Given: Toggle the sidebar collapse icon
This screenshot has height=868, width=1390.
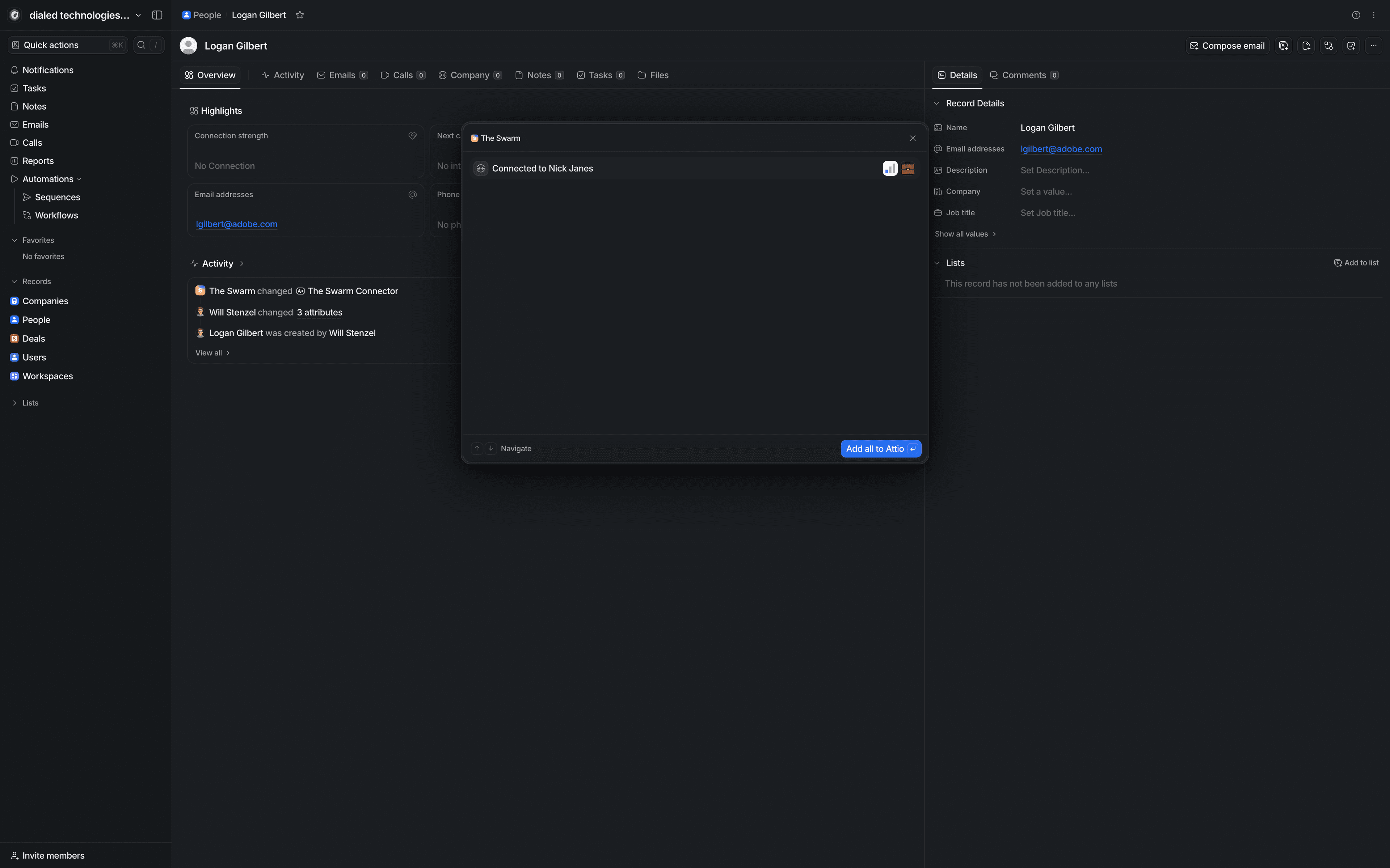Looking at the screenshot, I should 157,15.
